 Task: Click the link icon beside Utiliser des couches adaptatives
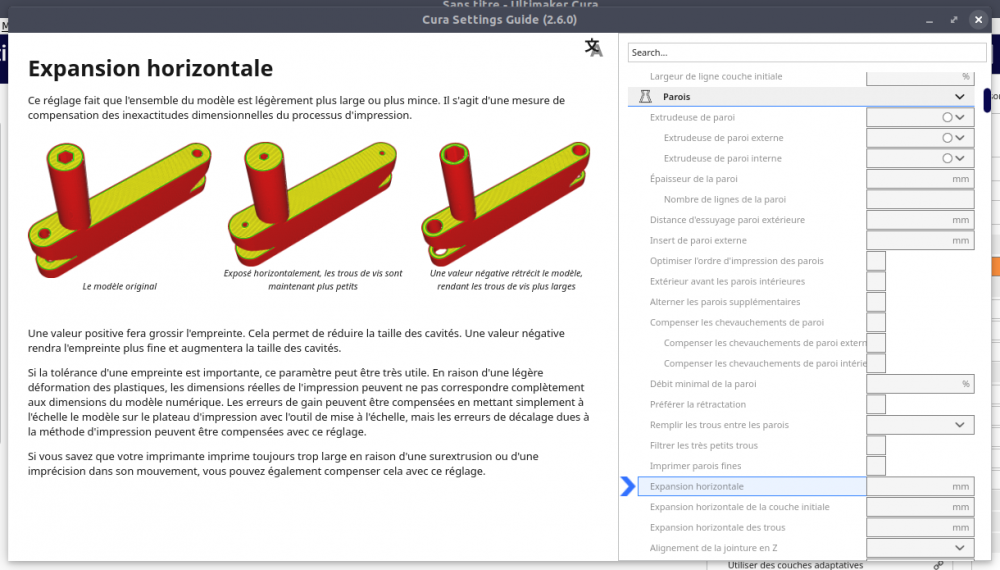(938, 565)
